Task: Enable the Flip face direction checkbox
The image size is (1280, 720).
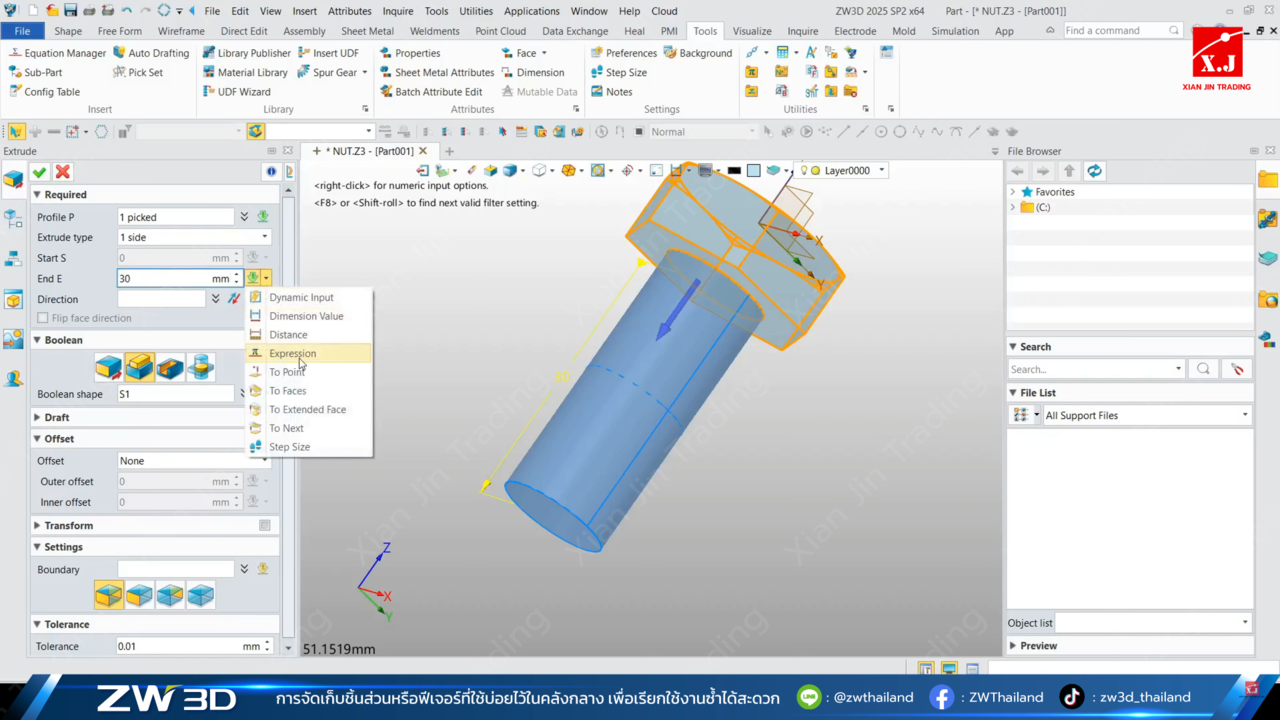Action: click(x=43, y=318)
